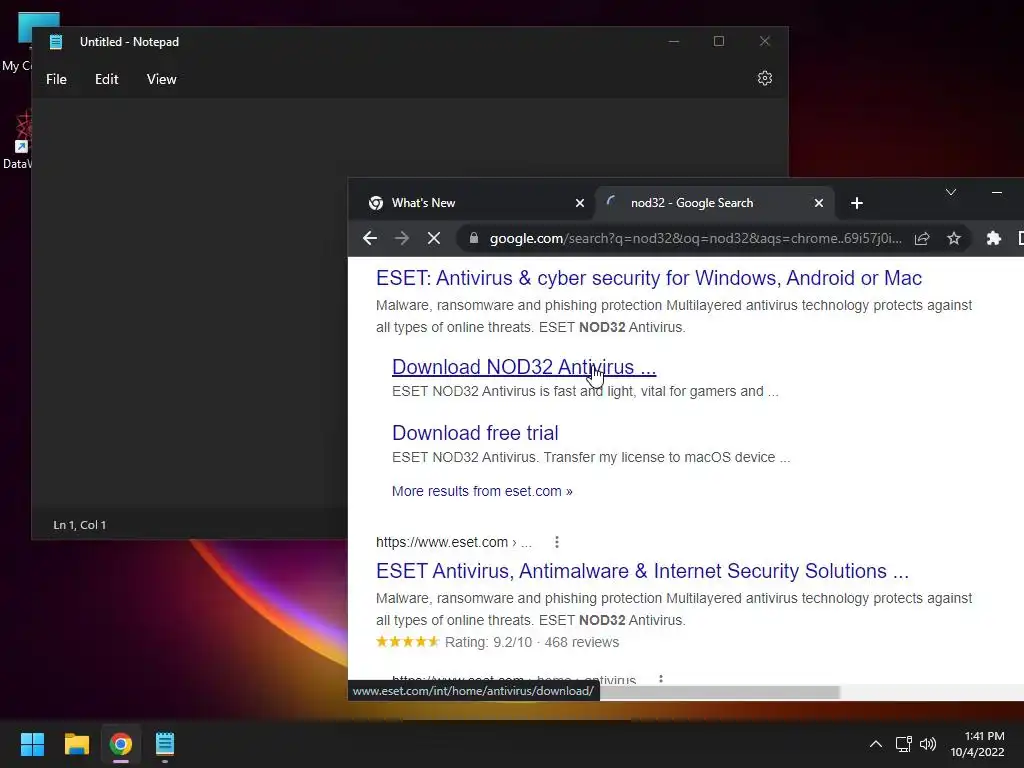Open the Edit menu in Notepad

pyautogui.click(x=106, y=79)
